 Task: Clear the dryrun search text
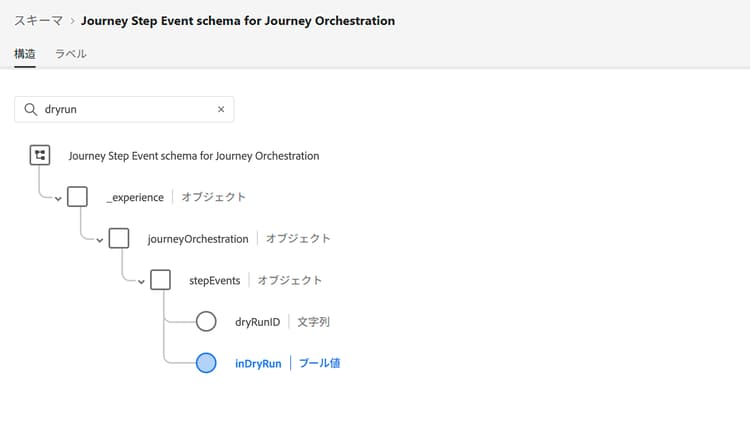221,109
